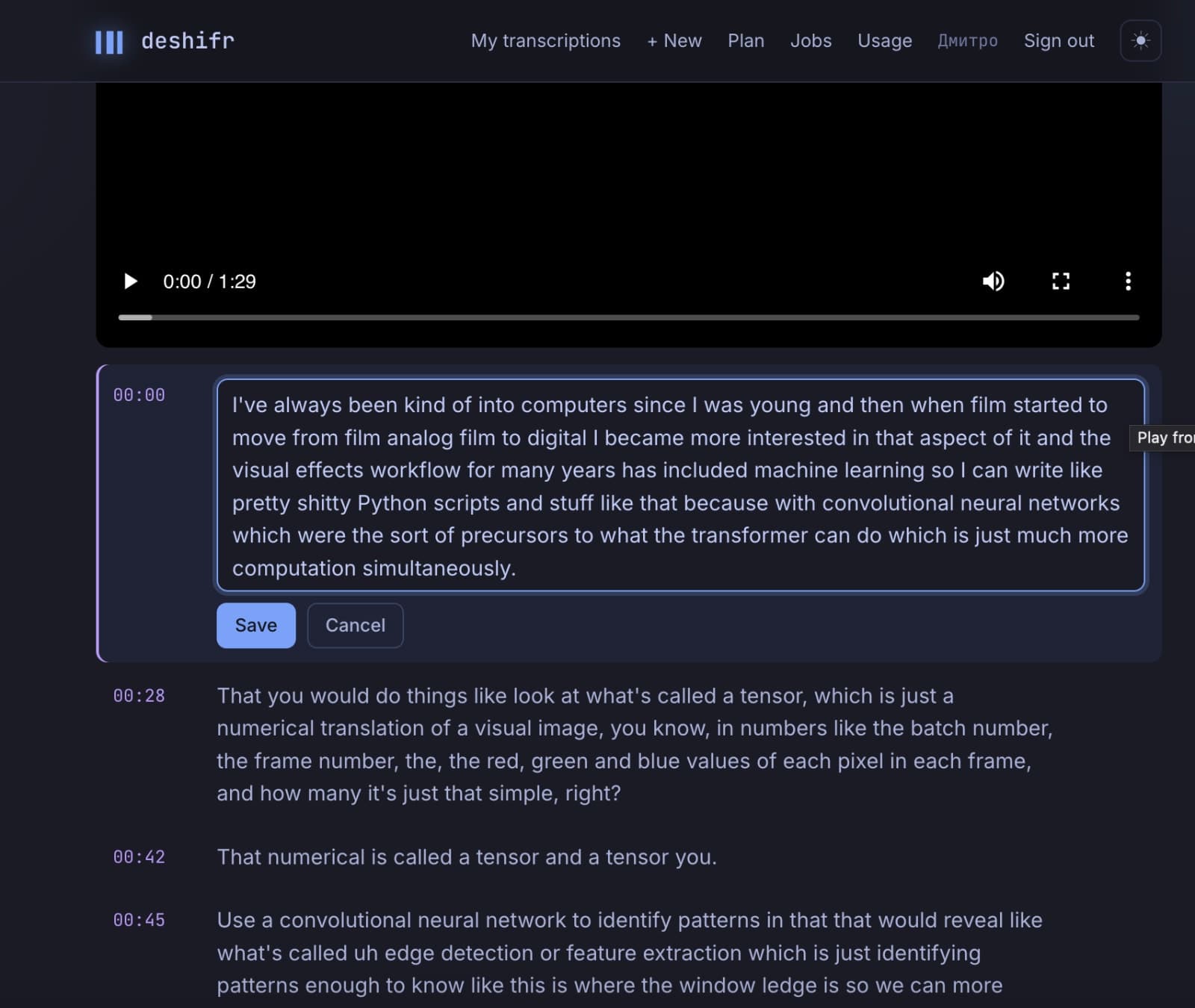Save the edited transcript segment
Screen dimensions: 1195x1008
pyautogui.click(x=256, y=625)
